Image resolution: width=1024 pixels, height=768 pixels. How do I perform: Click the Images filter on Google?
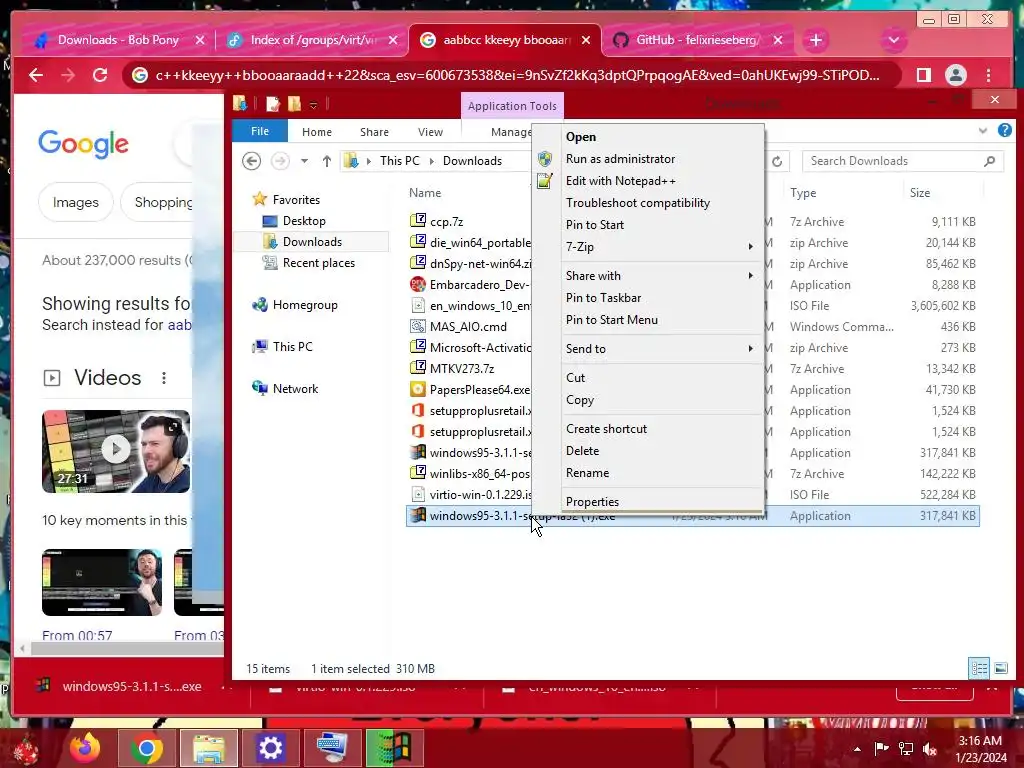point(76,202)
